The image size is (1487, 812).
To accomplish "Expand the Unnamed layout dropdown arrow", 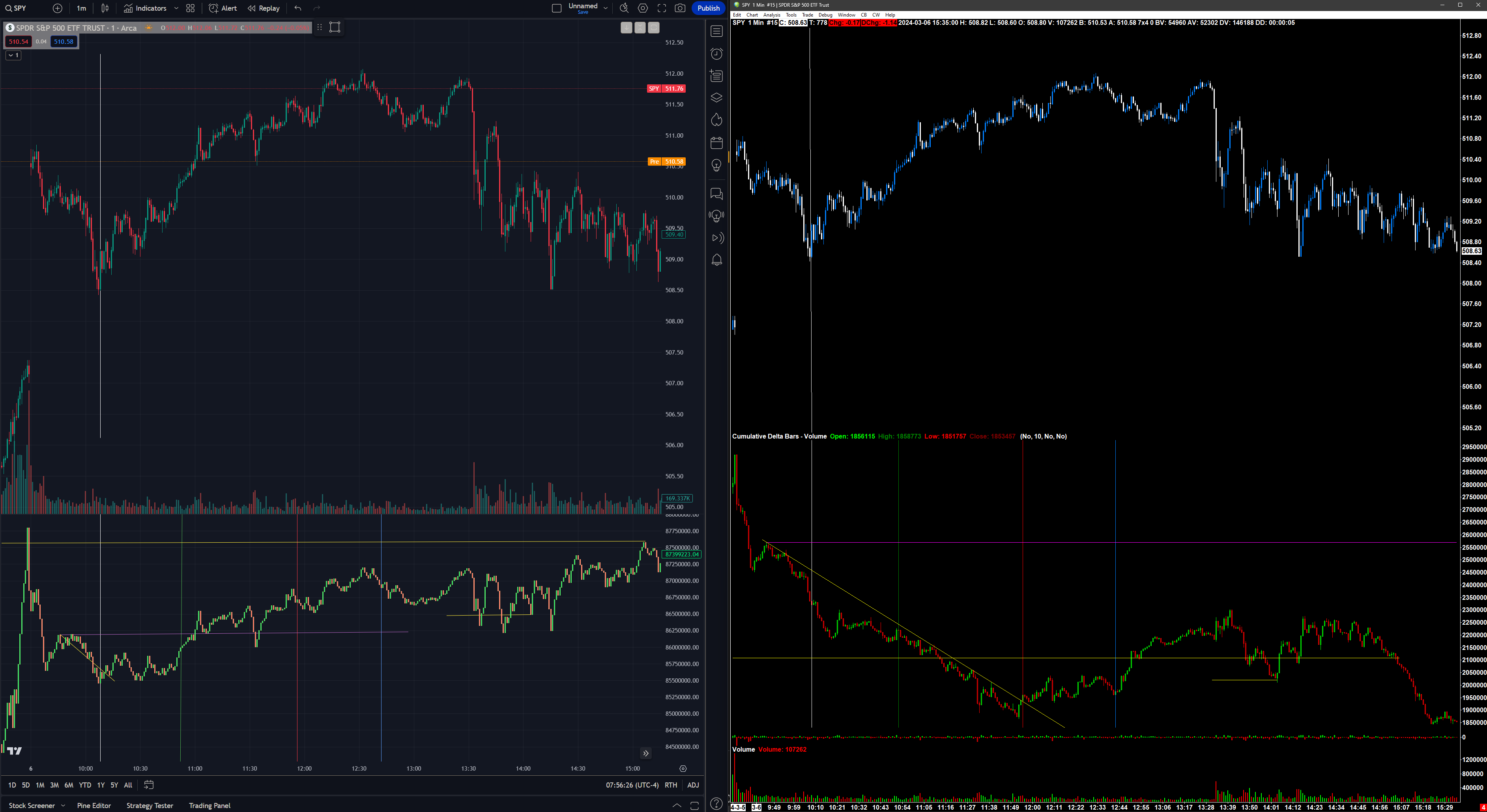I will pos(606,8).
